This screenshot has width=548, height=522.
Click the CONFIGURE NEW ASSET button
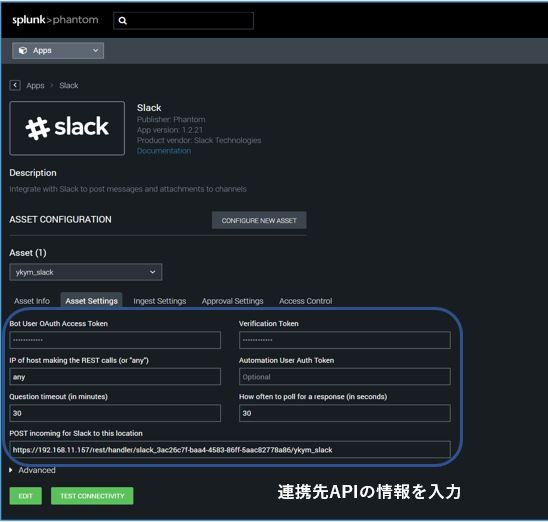coord(259,220)
